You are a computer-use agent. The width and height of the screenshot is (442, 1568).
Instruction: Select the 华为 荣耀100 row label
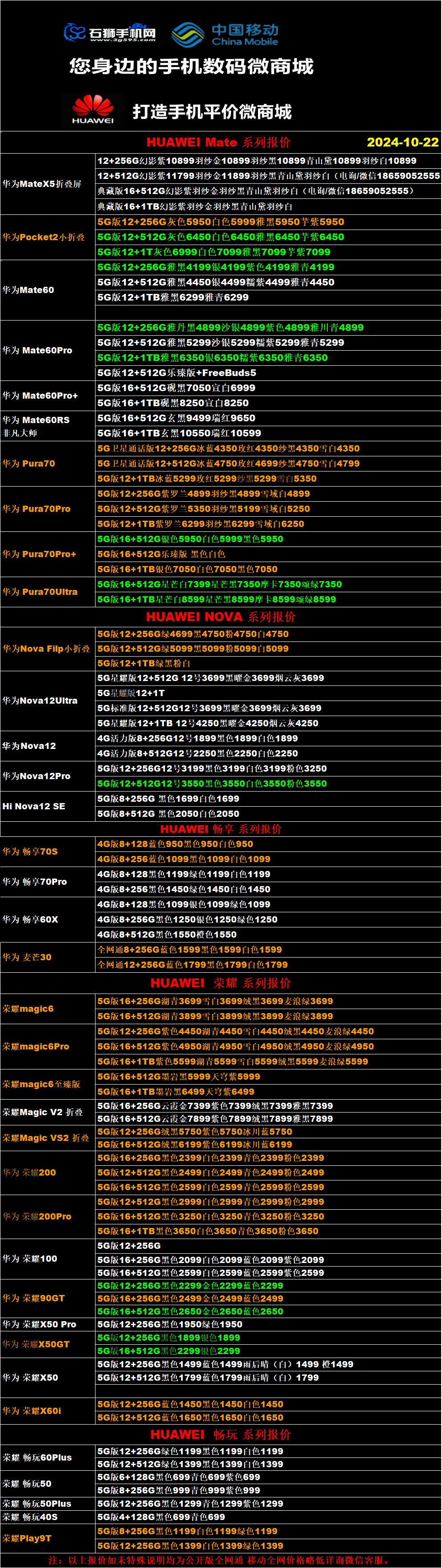point(30,1258)
